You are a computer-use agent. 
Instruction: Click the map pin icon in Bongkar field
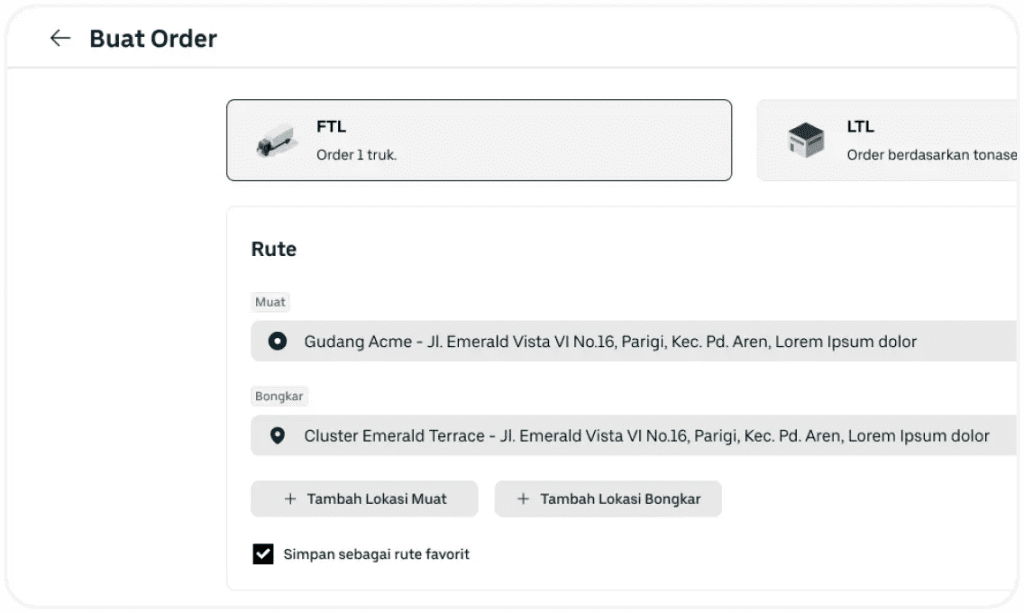tap(278, 436)
